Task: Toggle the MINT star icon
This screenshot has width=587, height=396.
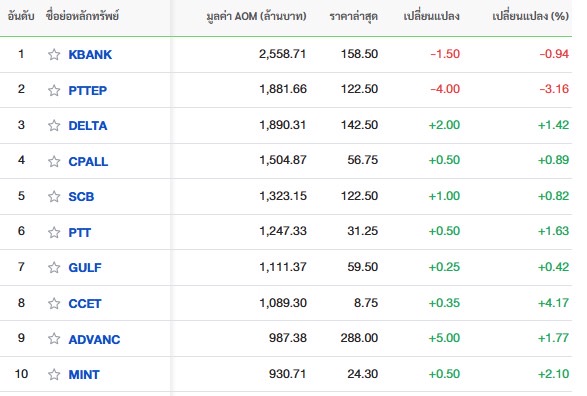Action: point(54,374)
